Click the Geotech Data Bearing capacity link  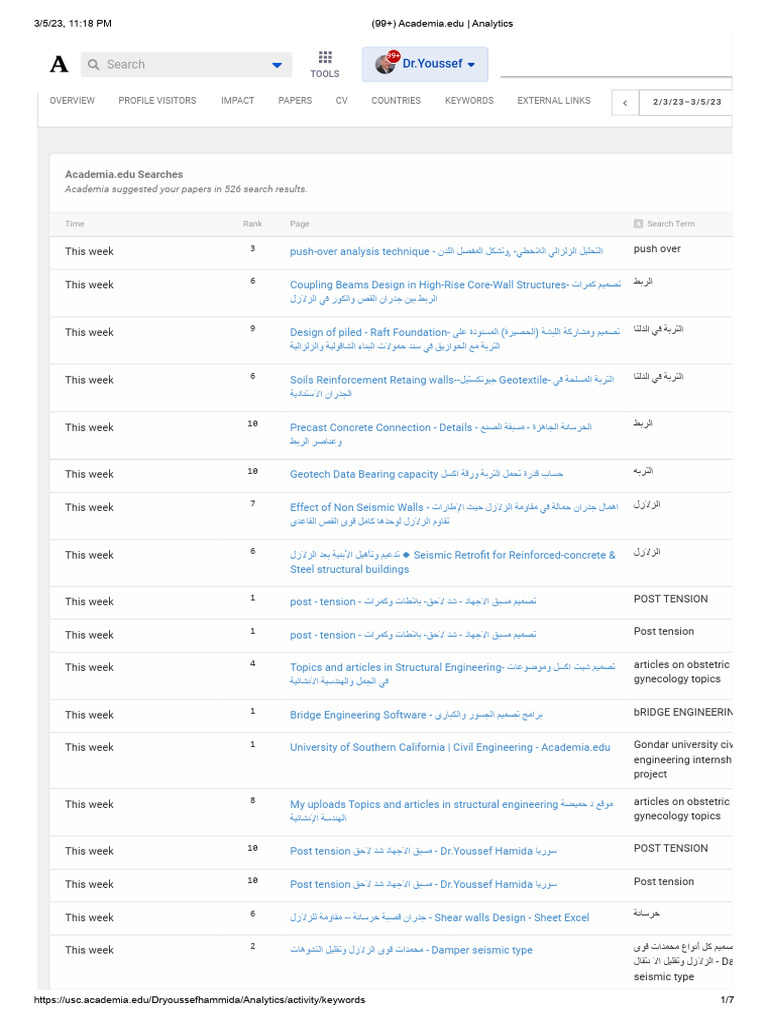click(364, 474)
